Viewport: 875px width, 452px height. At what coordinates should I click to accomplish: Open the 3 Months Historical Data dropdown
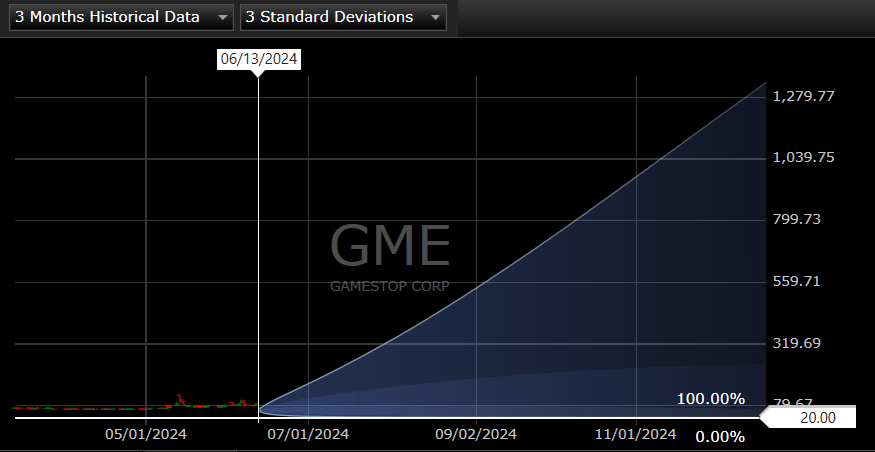[x=121, y=17]
